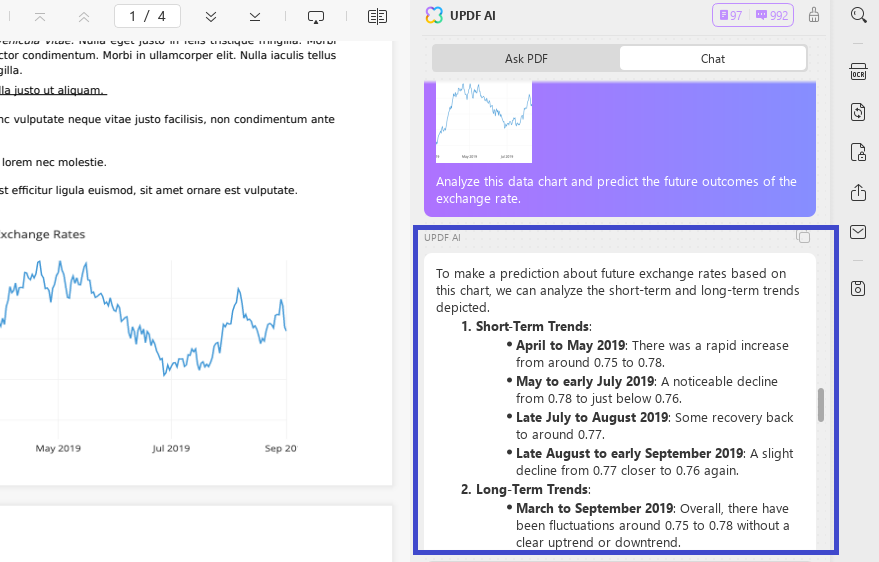
Task: Click the 'Short-Term Trends' heading
Action: (x=533, y=326)
